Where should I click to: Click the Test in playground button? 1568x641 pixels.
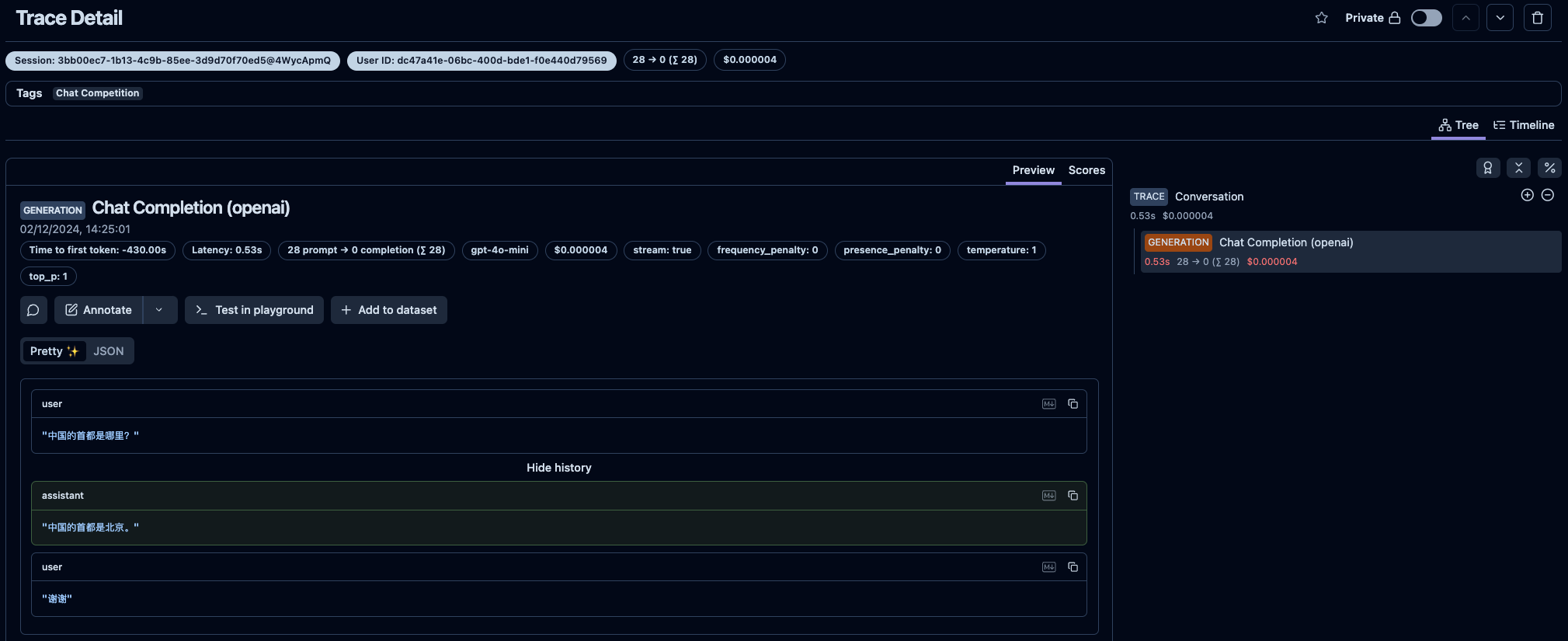(x=254, y=310)
